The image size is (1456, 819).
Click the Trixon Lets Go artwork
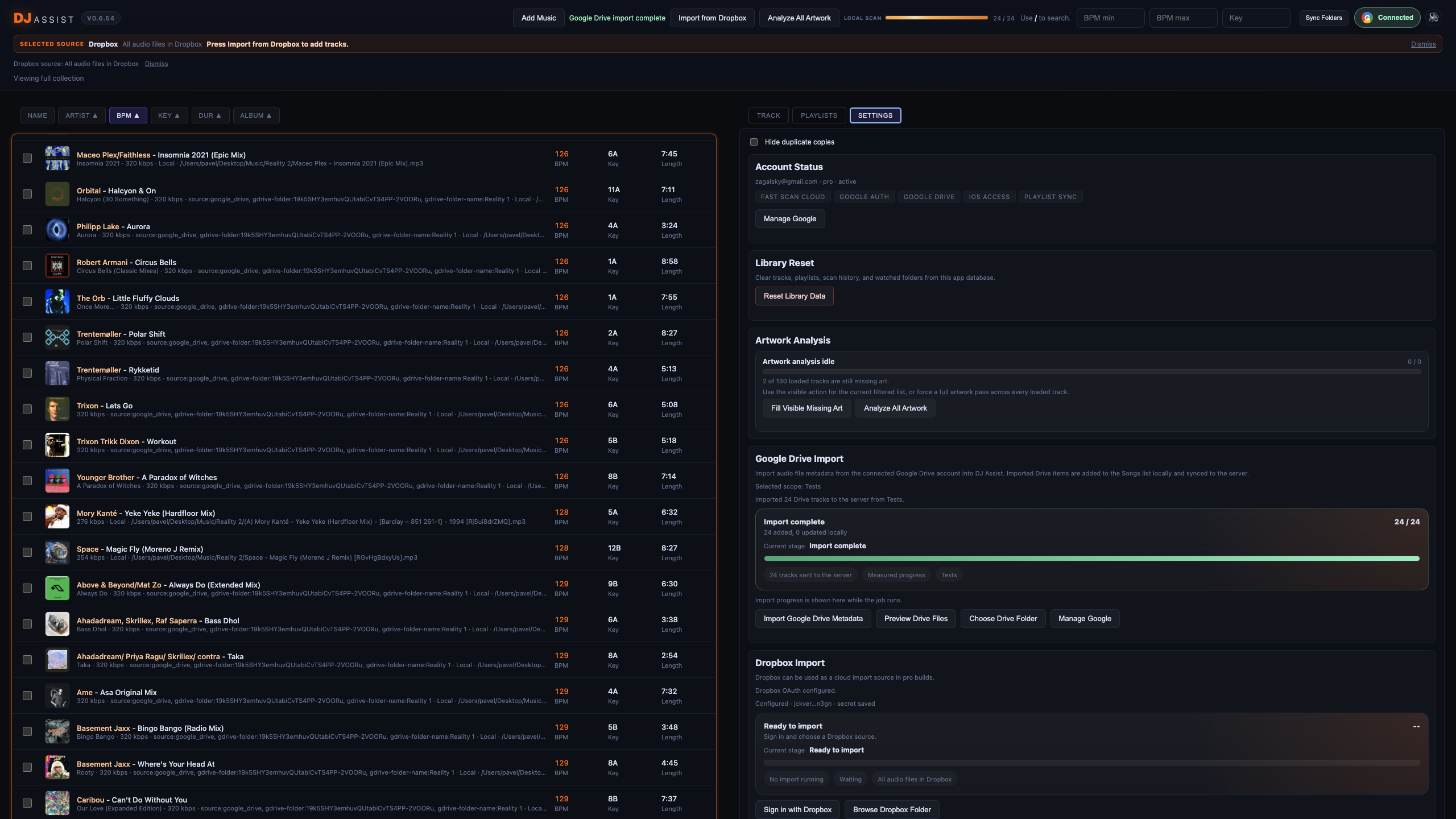click(x=57, y=409)
